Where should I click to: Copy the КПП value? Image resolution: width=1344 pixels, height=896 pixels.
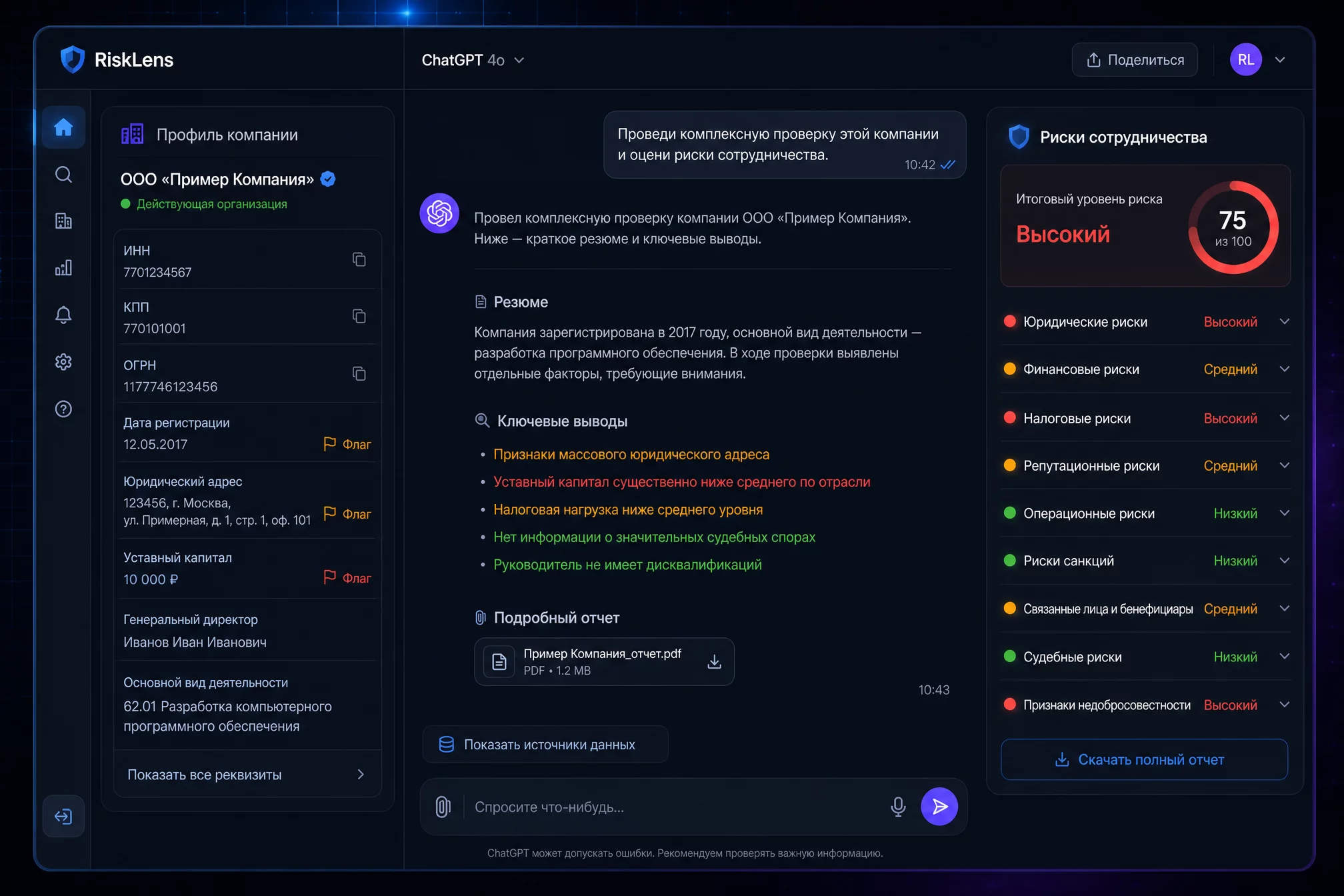[x=359, y=316]
